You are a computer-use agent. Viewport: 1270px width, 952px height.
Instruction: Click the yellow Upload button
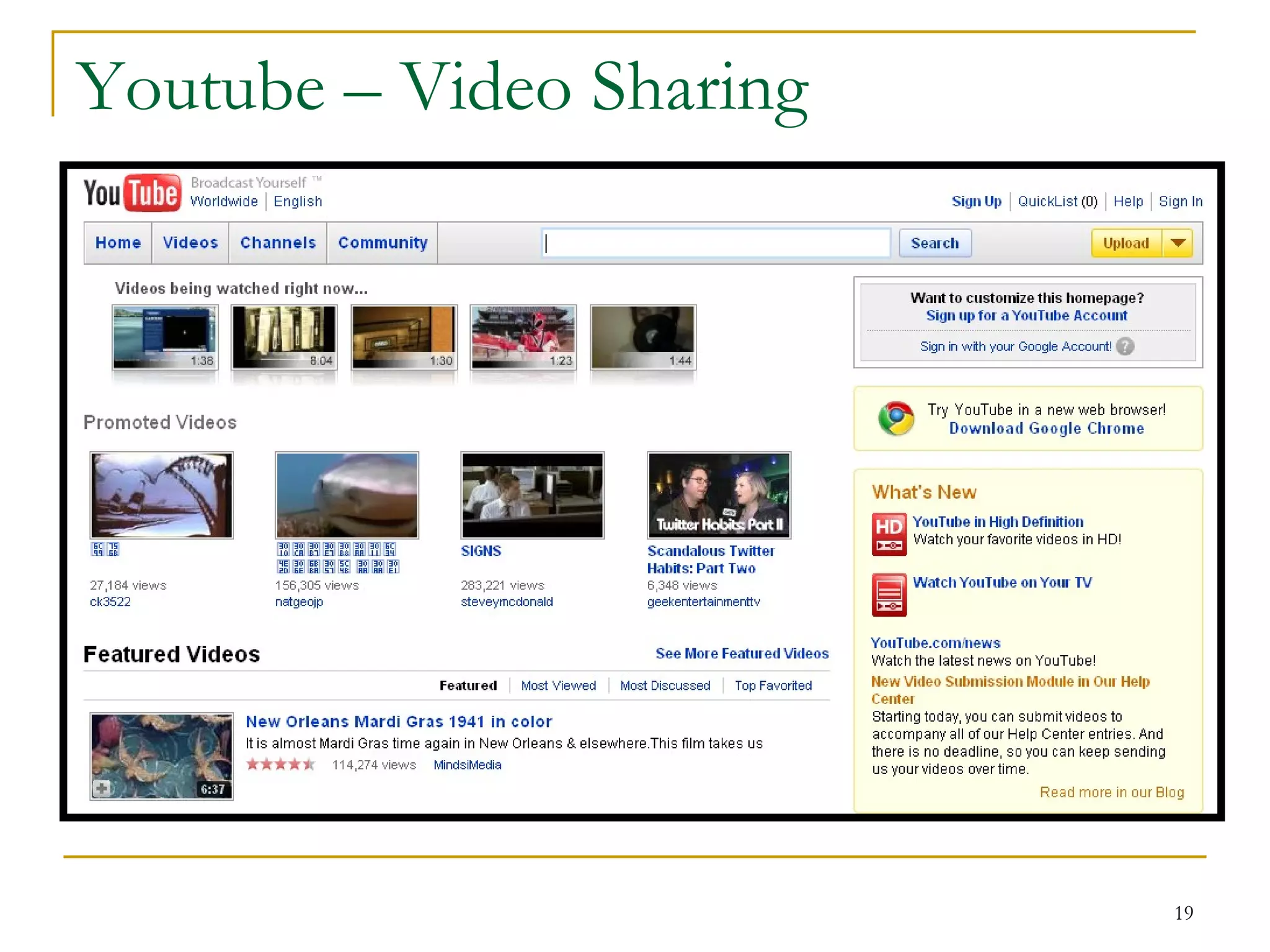1126,243
